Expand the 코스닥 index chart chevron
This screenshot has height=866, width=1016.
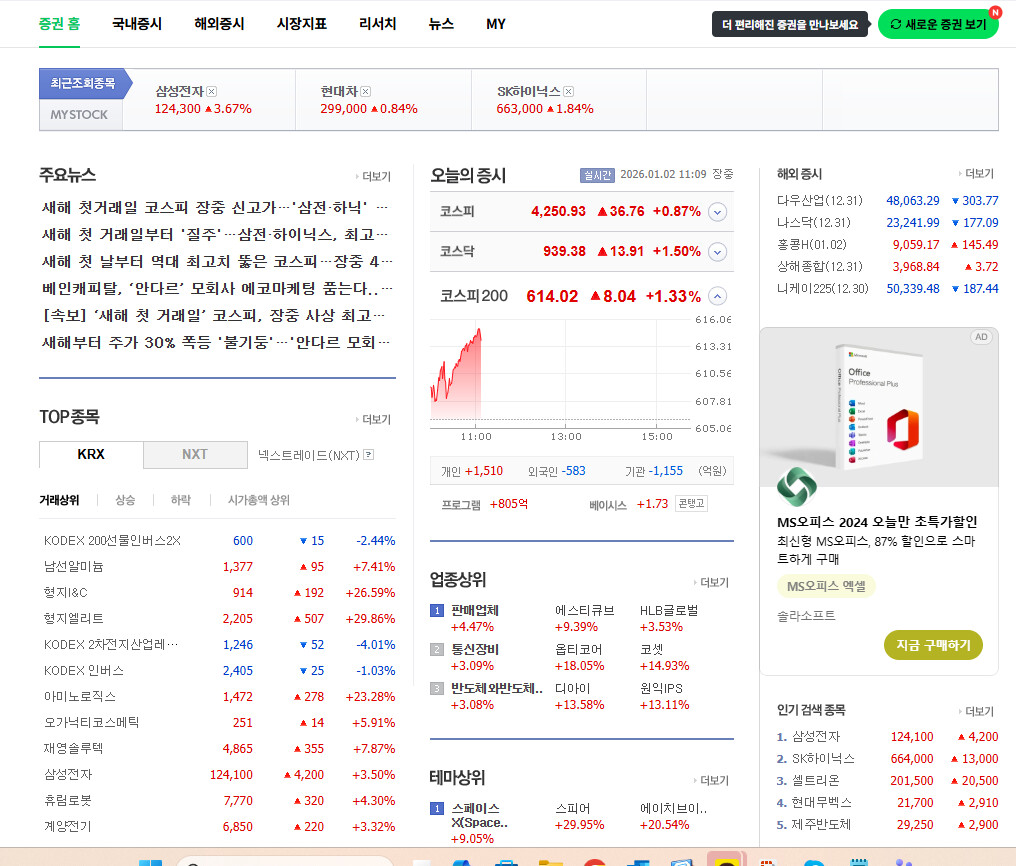[x=717, y=251]
